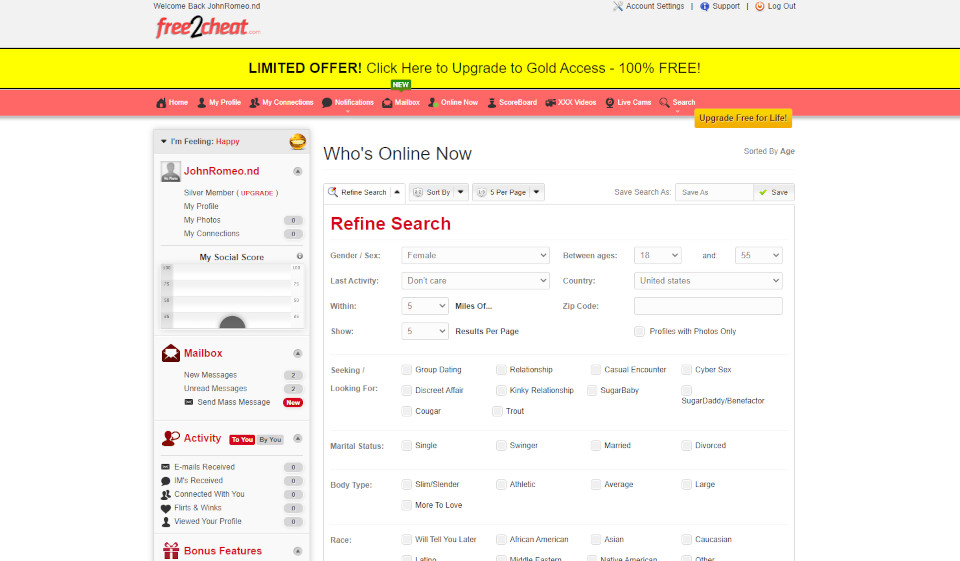960x561 pixels.
Task: Open the Last Activity dropdown
Action: tap(475, 281)
